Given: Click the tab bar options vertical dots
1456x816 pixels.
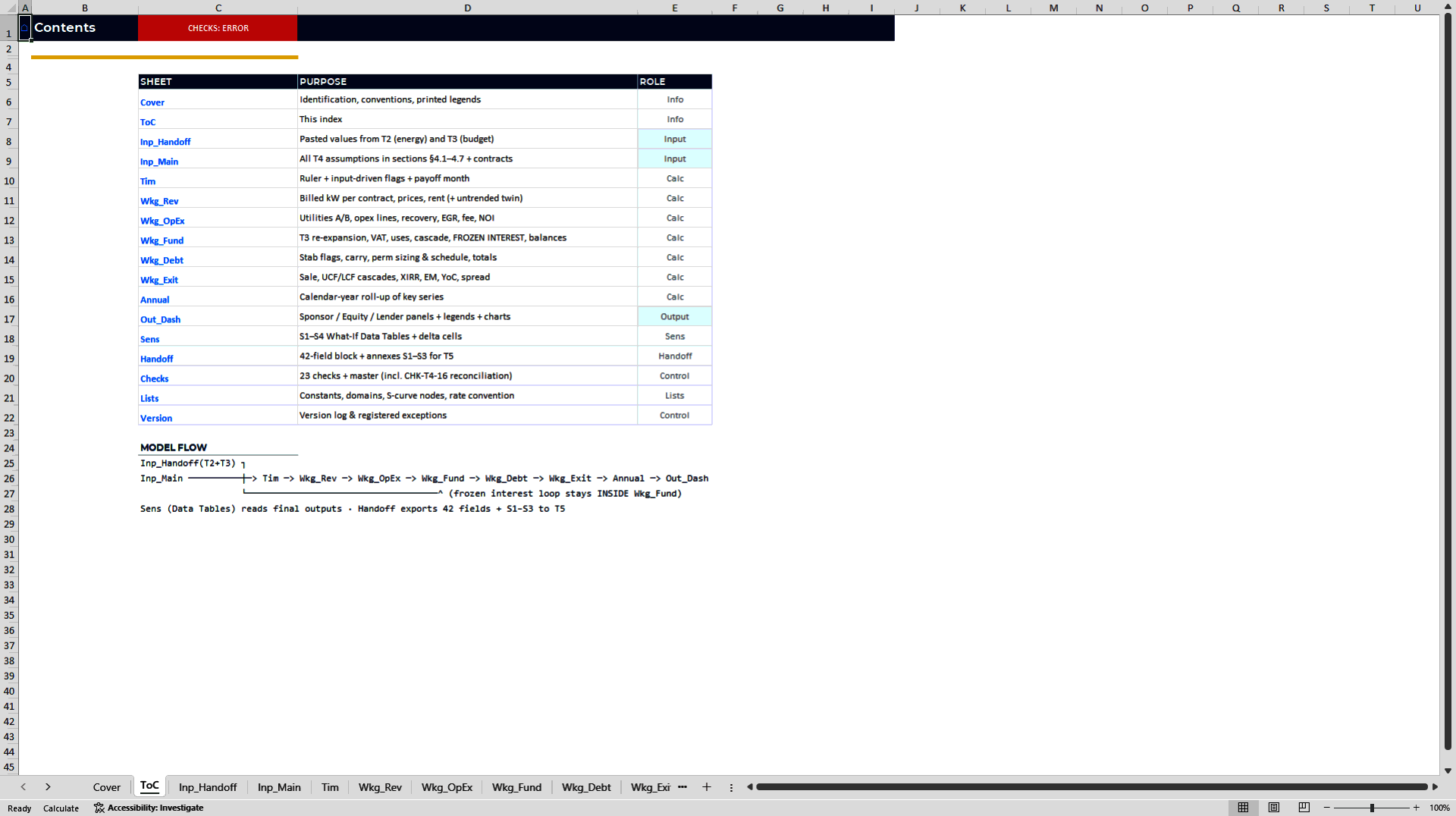Looking at the screenshot, I should (x=731, y=787).
